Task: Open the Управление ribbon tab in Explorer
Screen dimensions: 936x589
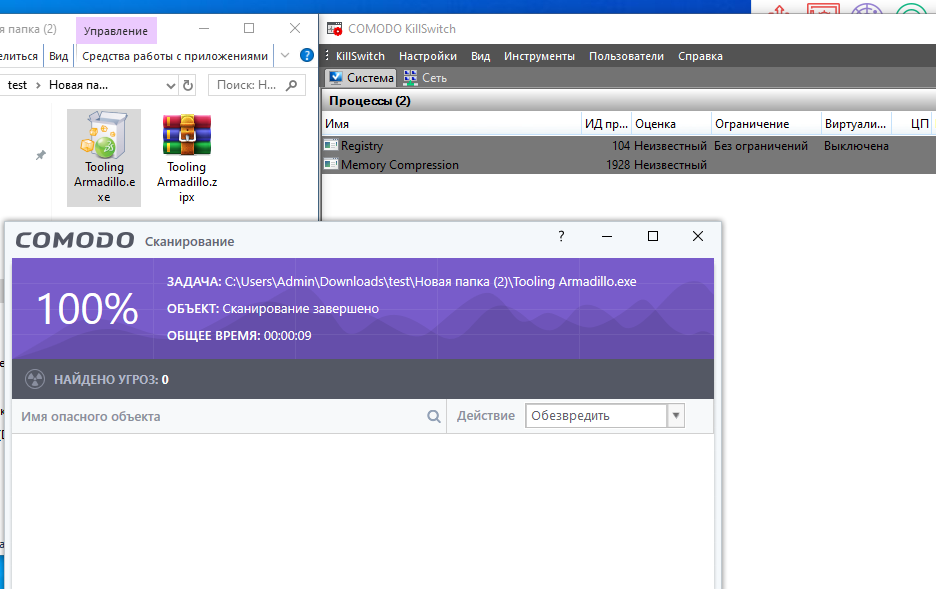Action: tap(116, 30)
